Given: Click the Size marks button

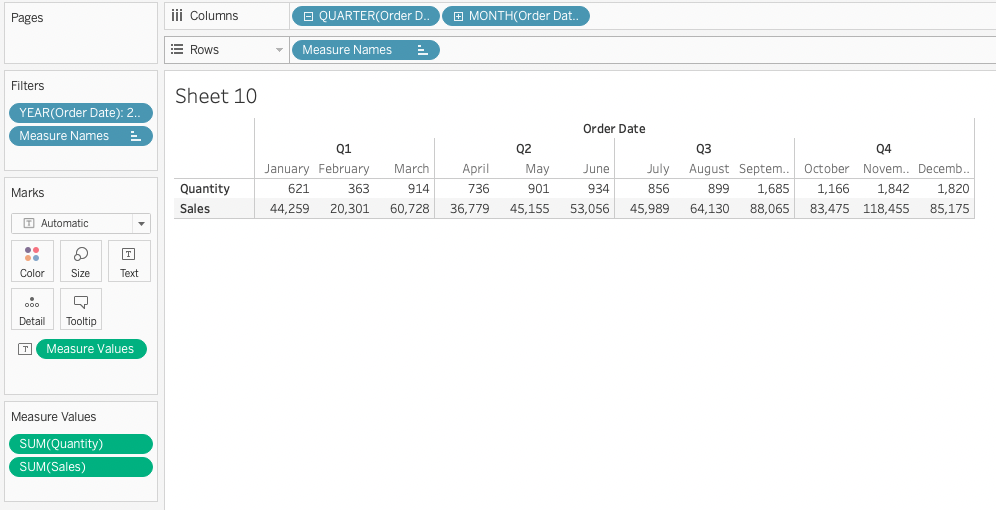Looking at the screenshot, I should 81,260.
